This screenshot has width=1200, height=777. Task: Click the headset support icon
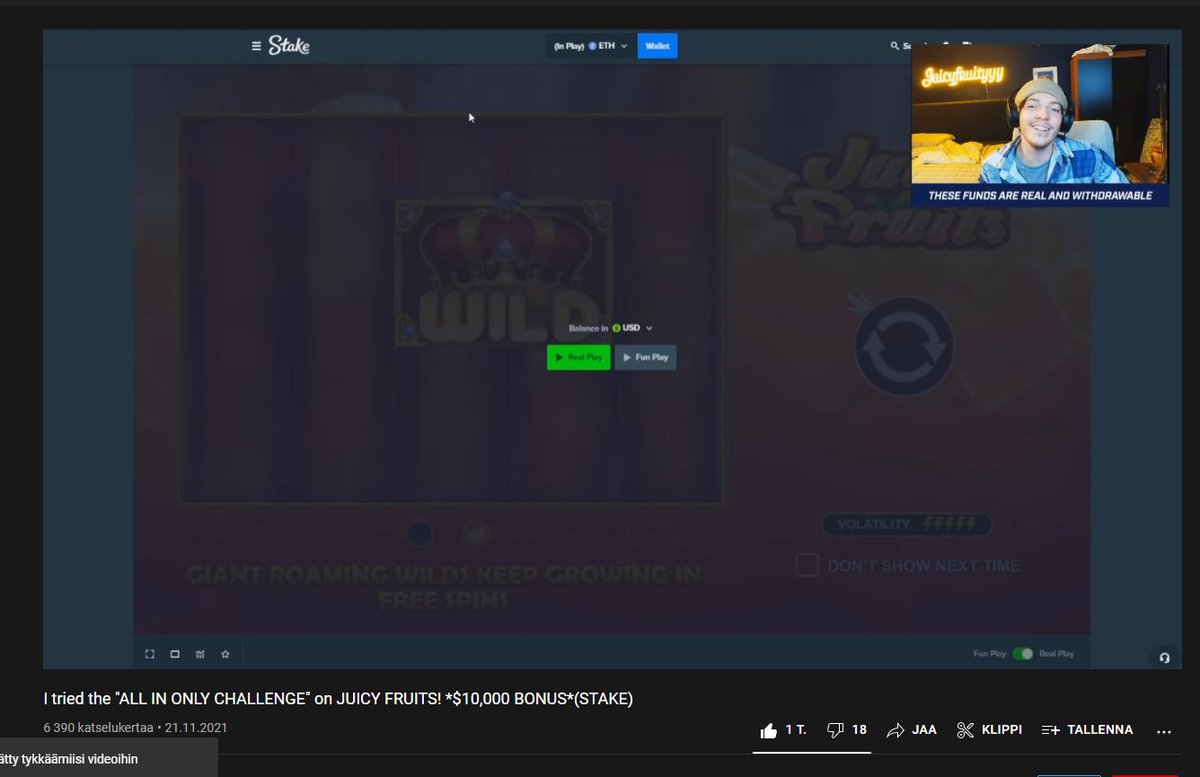[1164, 657]
